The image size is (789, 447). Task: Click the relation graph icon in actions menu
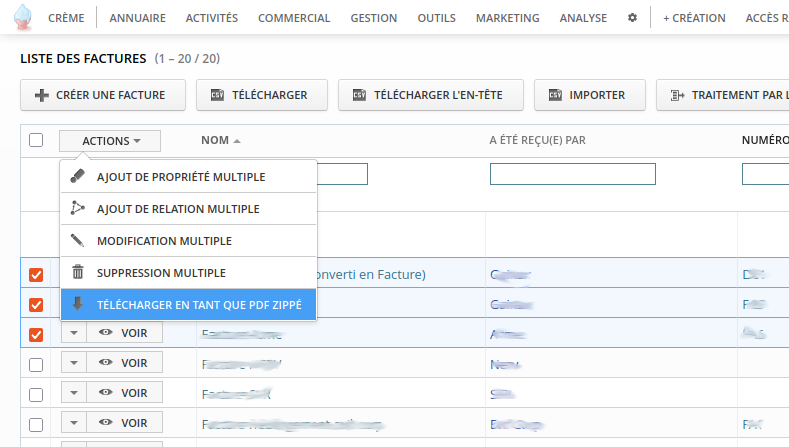[x=78, y=209]
